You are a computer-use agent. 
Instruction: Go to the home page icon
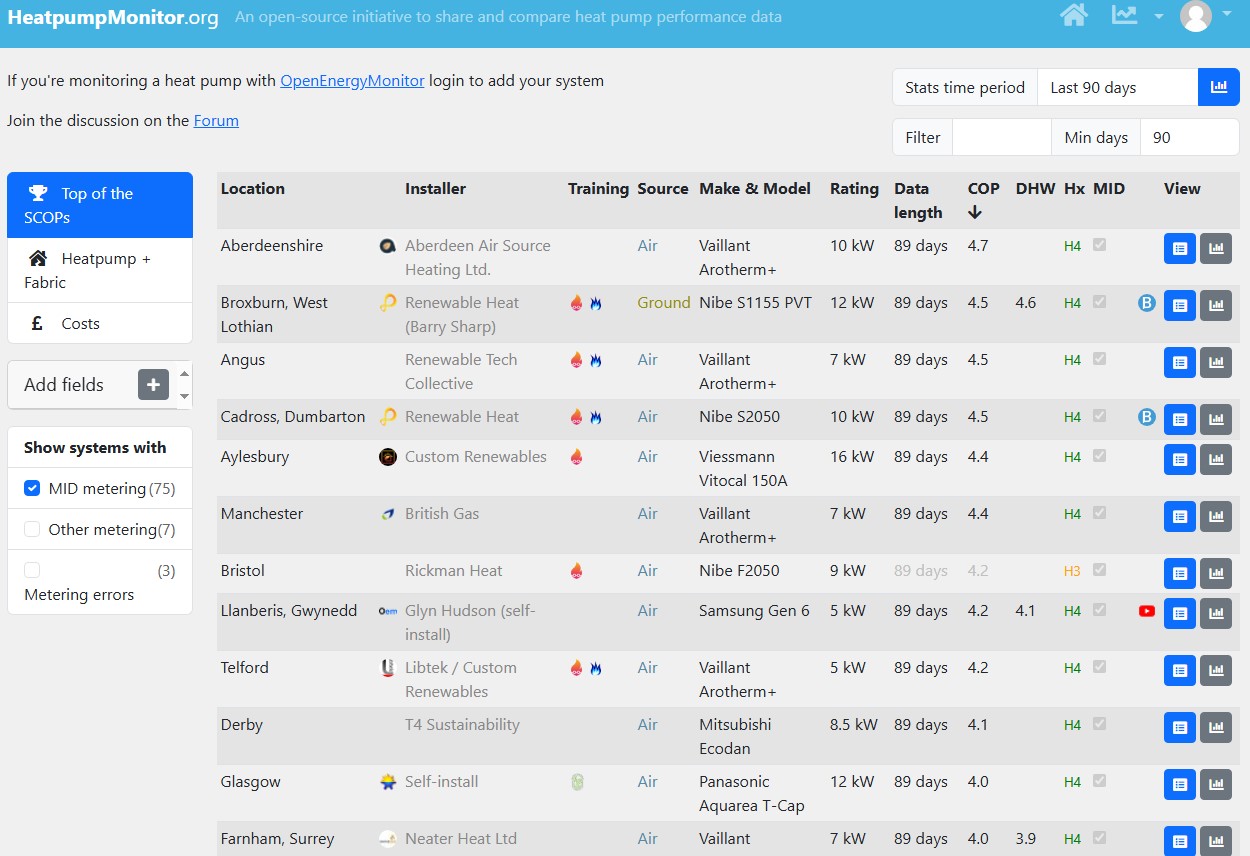(1074, 15)
